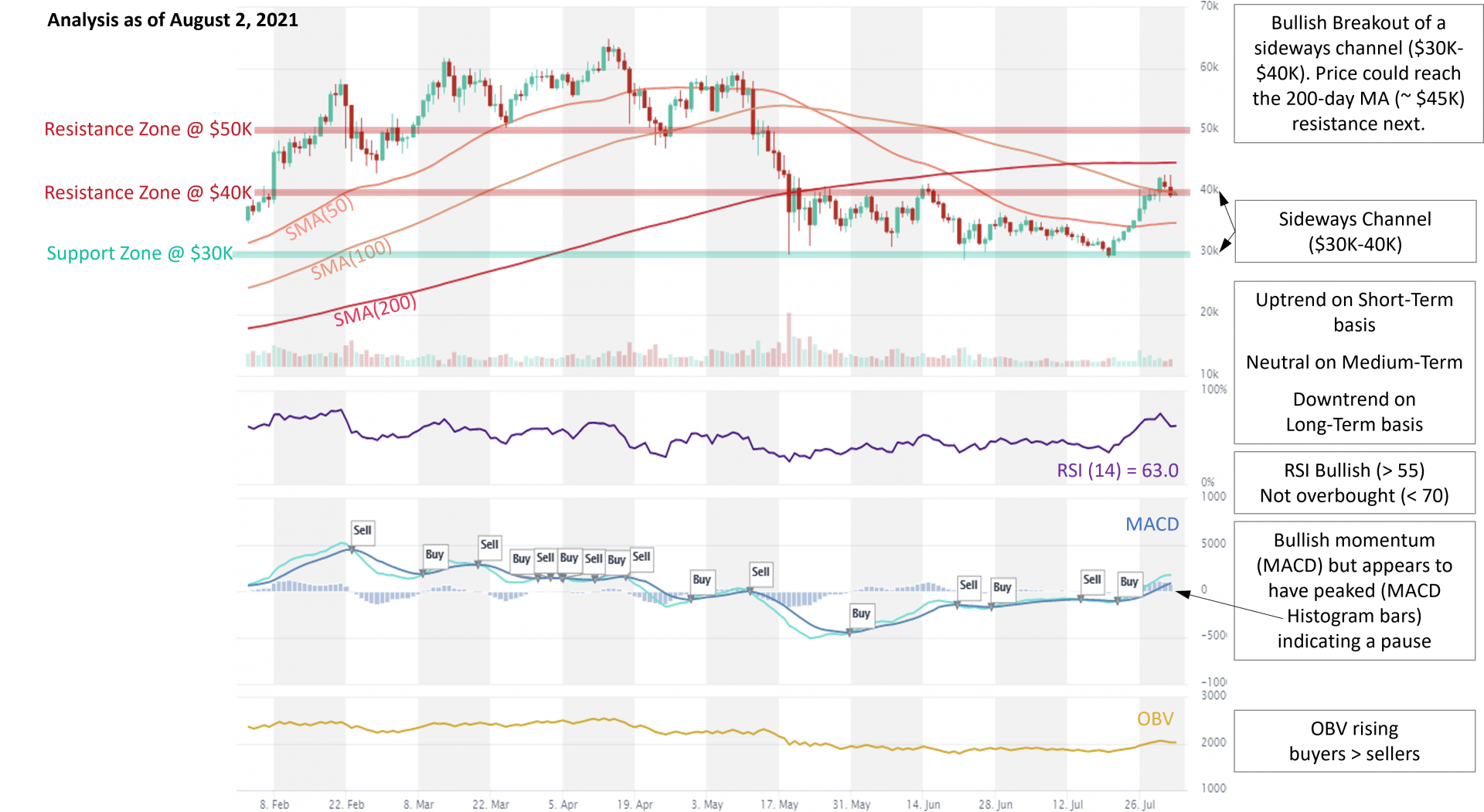Click the Buy marker near 3 May

(x=702, y=579)
